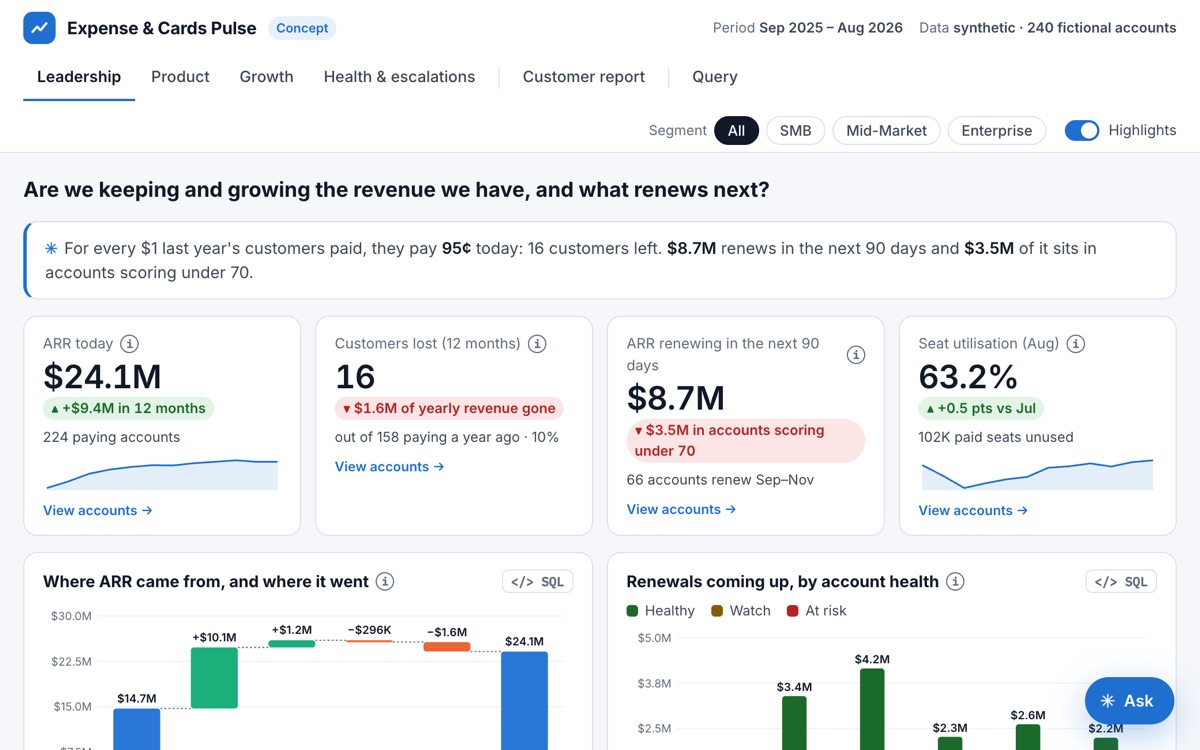Open info icon beside Seat utilisation (Aug)
This screenshot has height=750, width=1200.
click(1075, 344)
